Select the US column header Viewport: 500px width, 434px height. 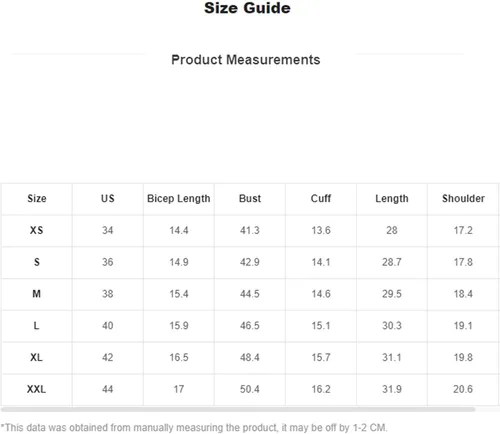108,199
